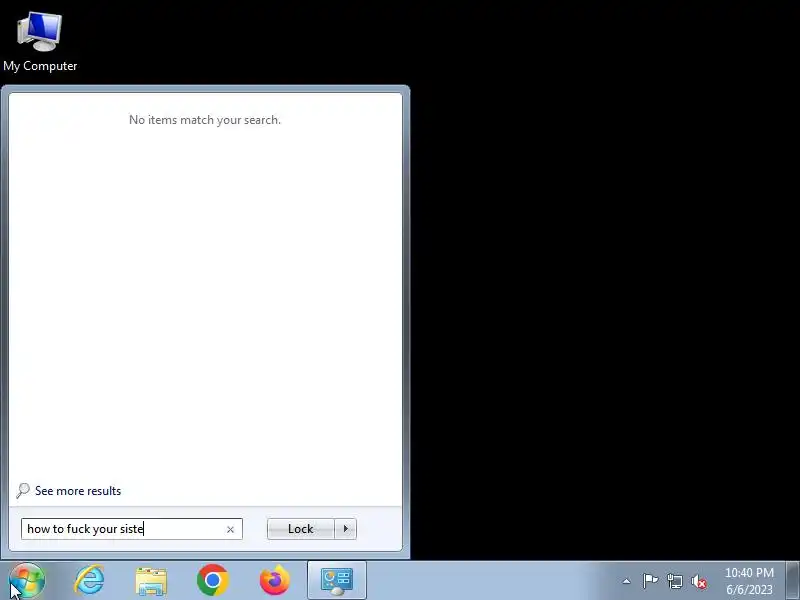The width and height of the screenshot is (800, 600).
Task: Click the See more results link
Action: [78, 491]
